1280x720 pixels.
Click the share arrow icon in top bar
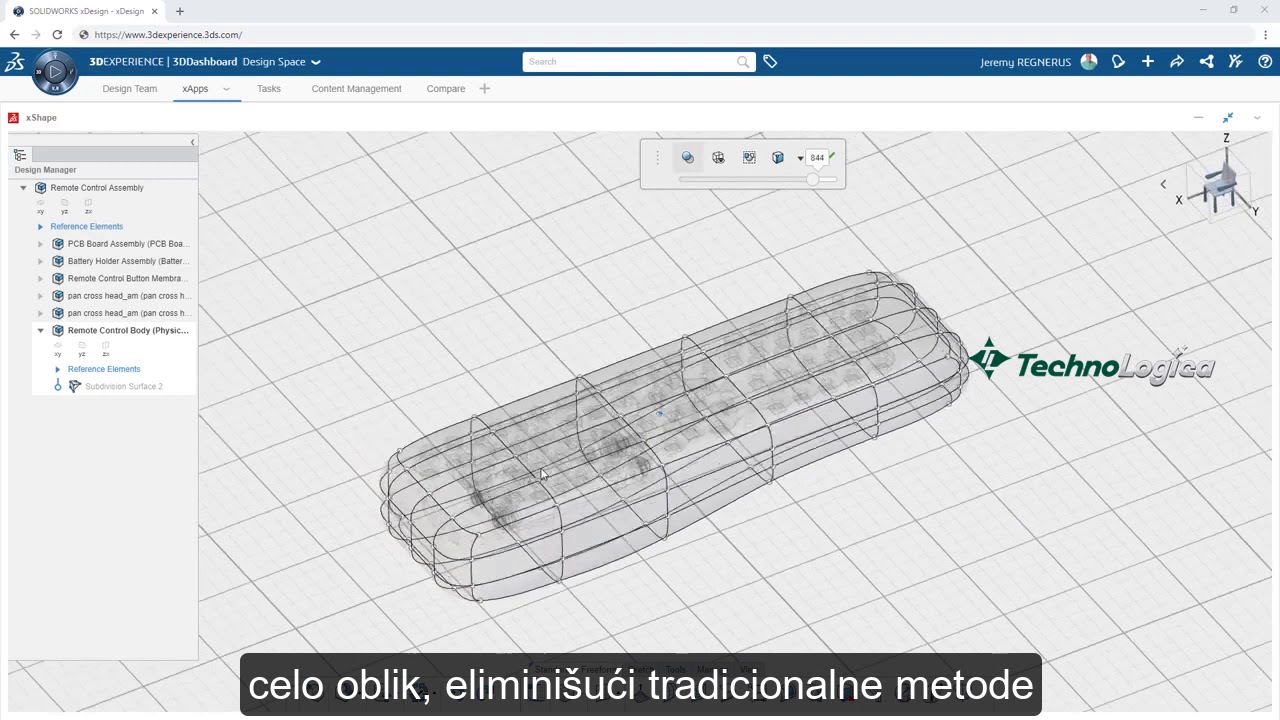(1177, 62)
